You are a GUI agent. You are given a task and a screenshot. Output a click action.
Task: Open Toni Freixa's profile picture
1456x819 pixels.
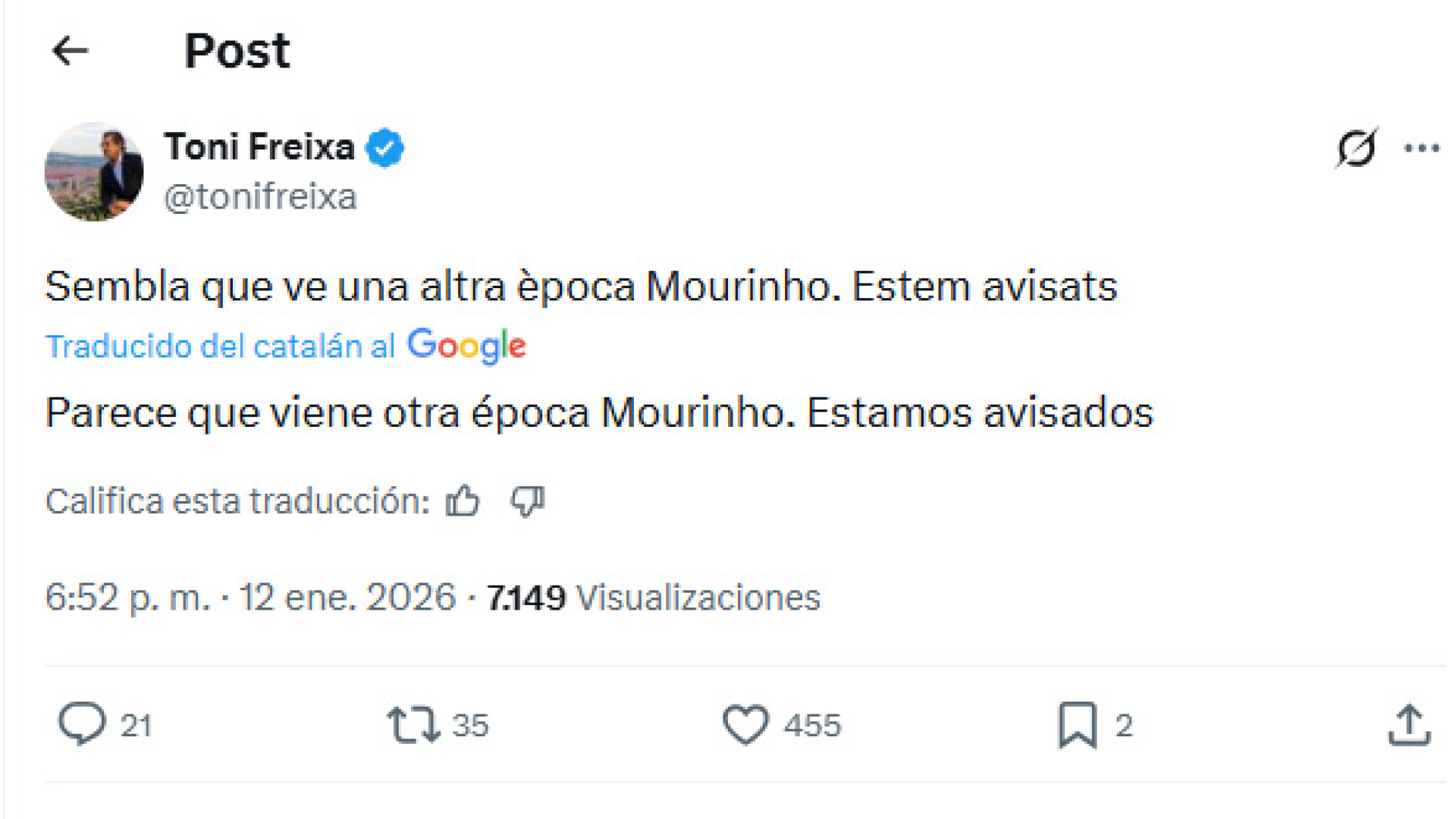94,171
